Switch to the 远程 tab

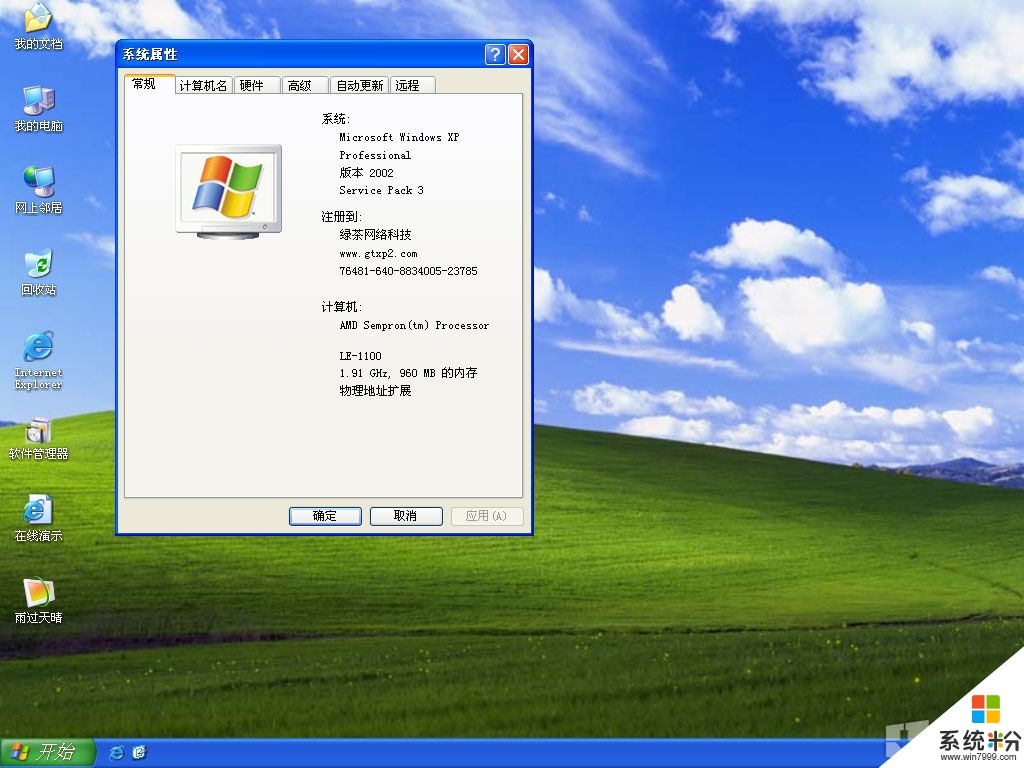point(412,86)
